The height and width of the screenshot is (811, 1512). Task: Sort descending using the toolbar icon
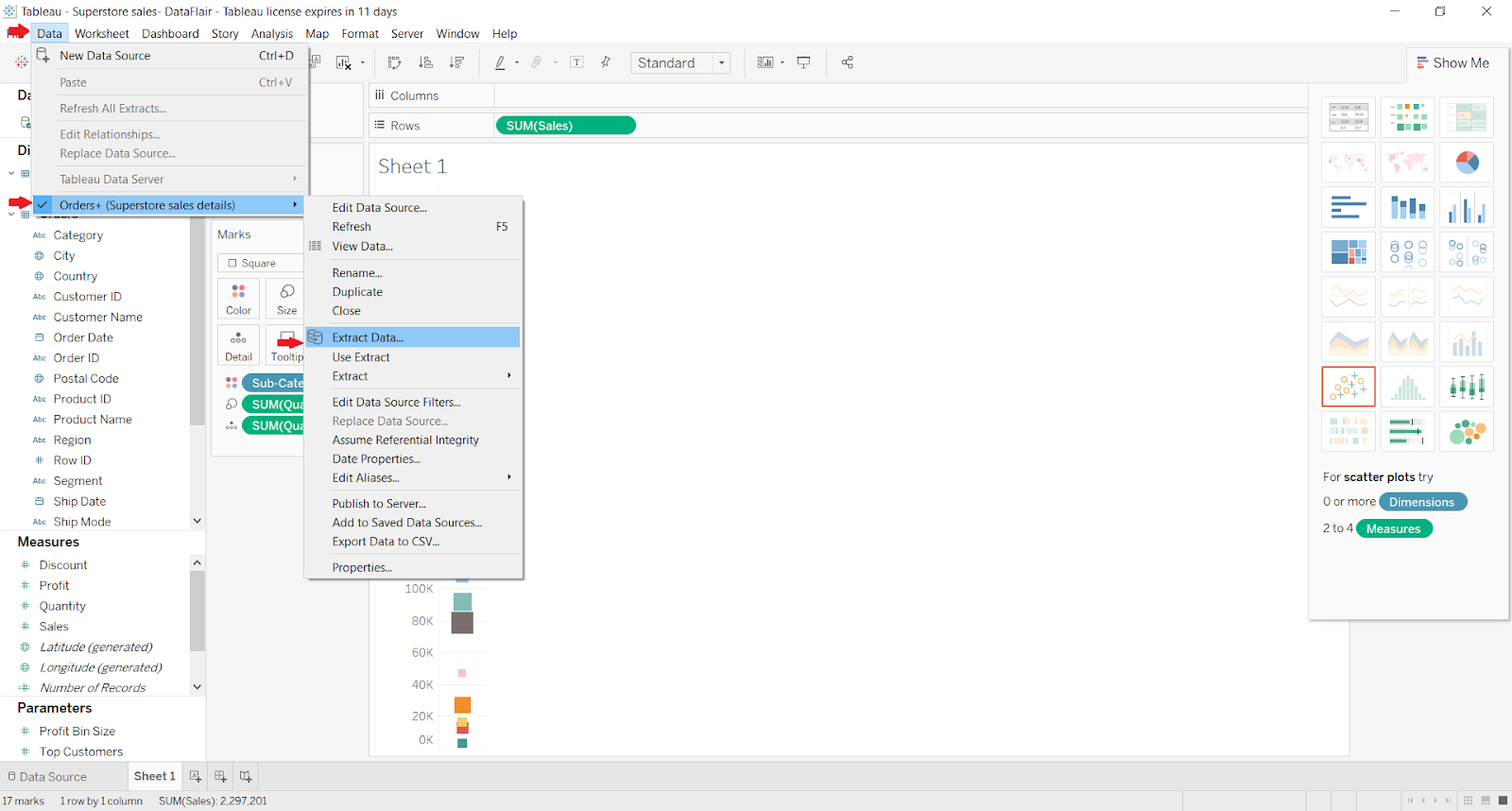(456, 62)
